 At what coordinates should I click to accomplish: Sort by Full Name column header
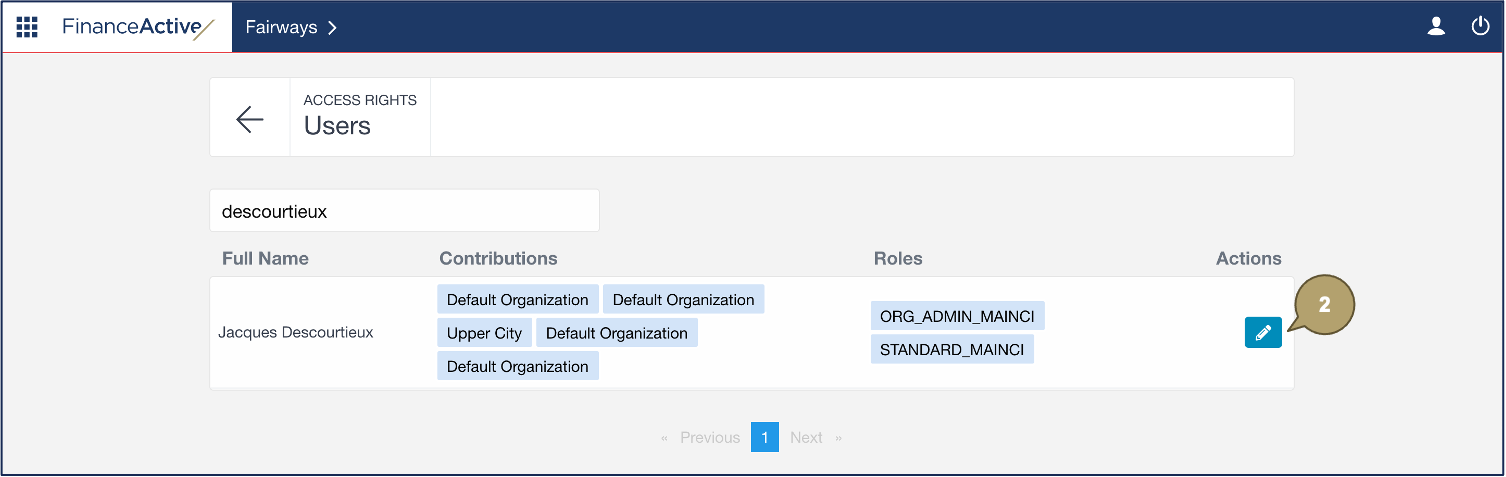[x=265, y=258]
